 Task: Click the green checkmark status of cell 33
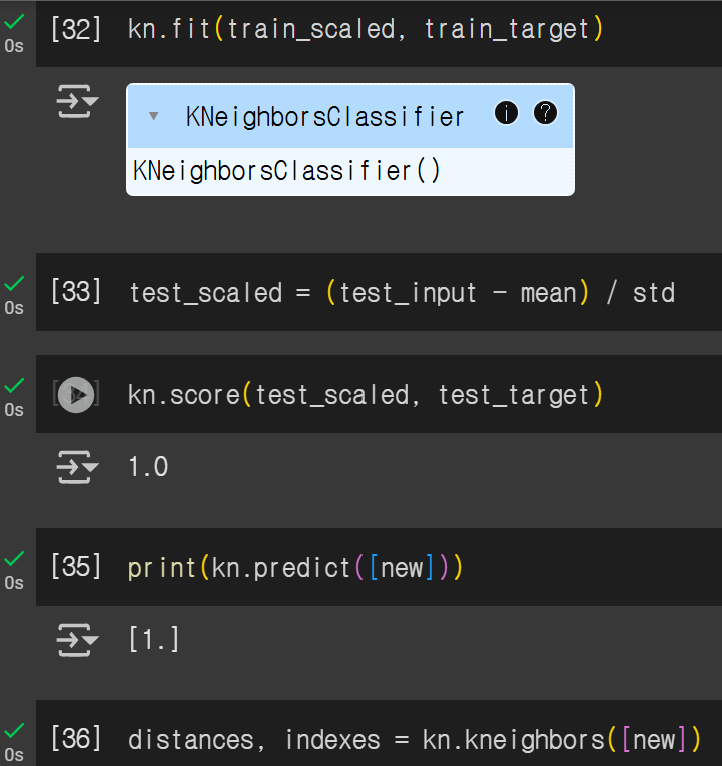(x=14, y=284)
